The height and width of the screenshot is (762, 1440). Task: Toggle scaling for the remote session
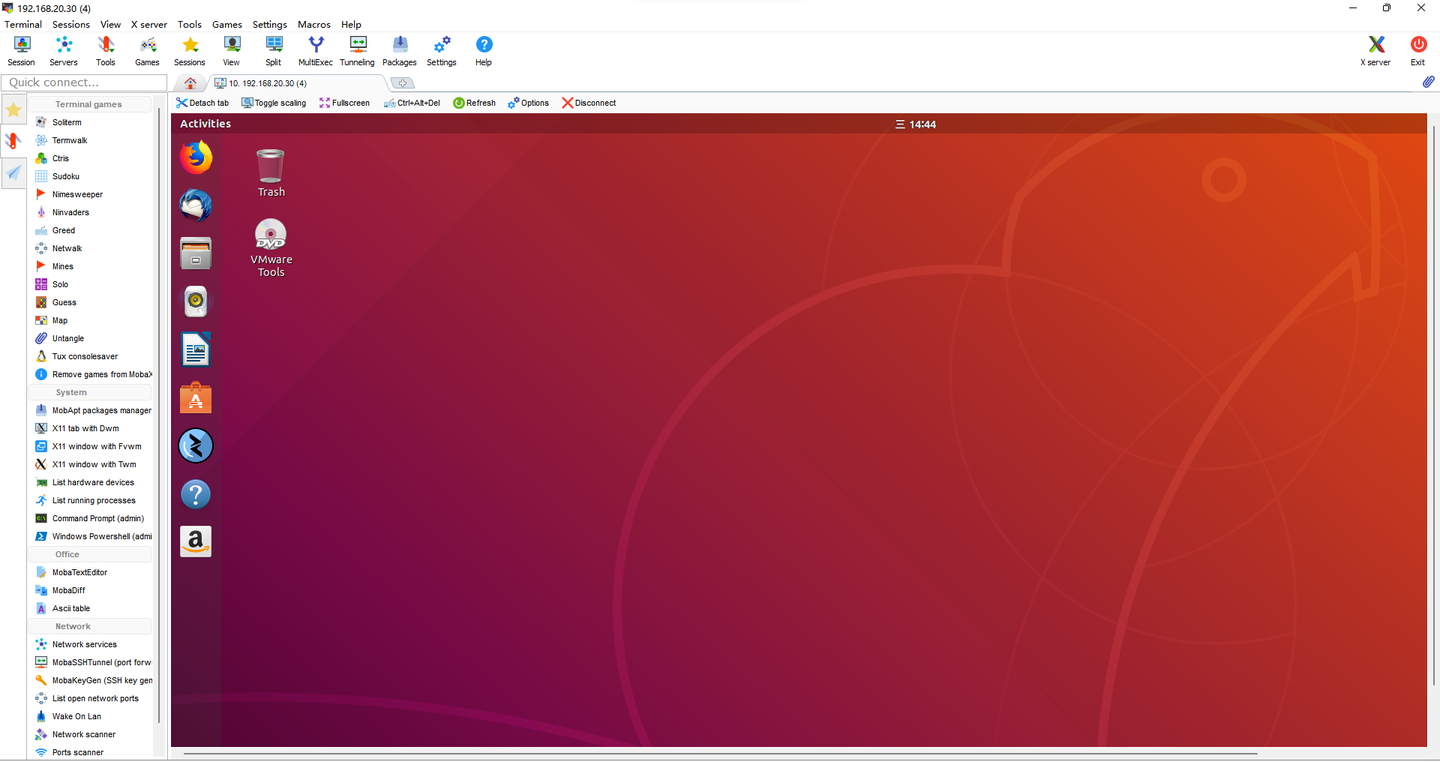coord(273,102)
